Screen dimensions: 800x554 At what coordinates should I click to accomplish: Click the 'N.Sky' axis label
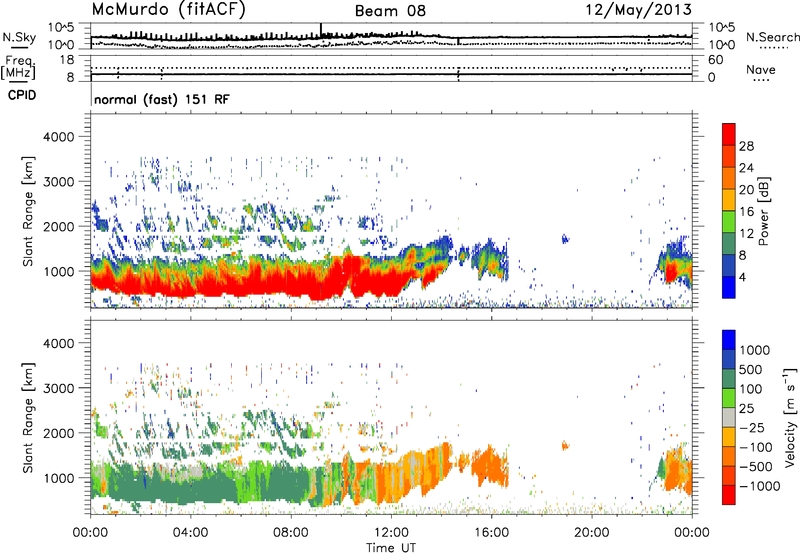tap(19, 37)
